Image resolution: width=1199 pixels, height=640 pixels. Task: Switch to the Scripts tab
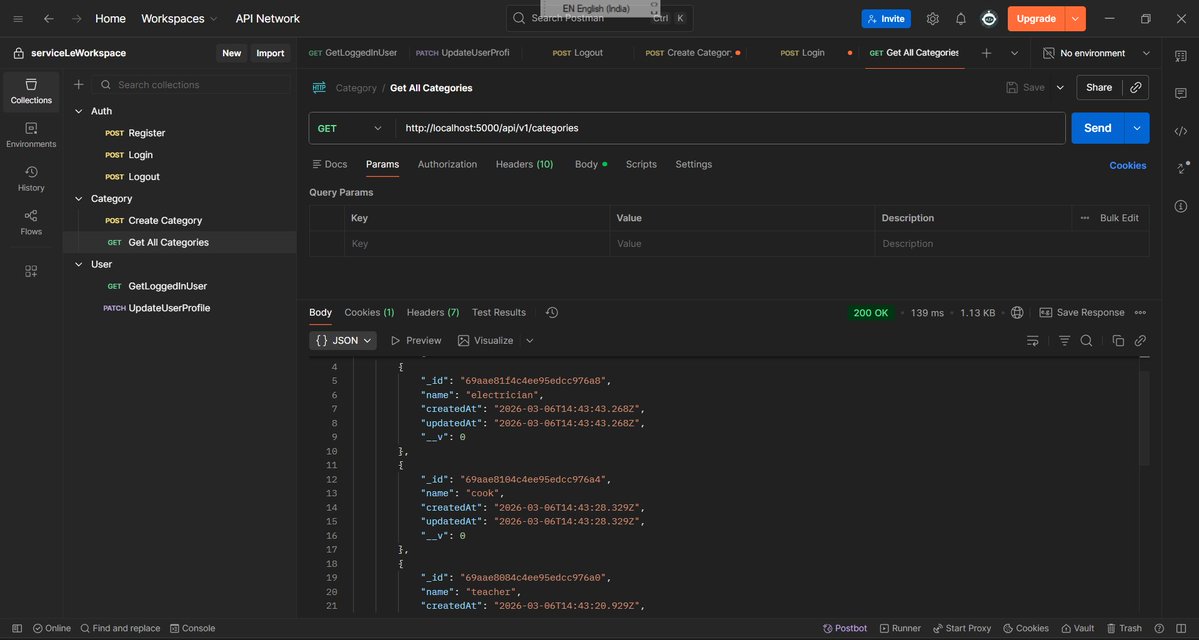point(641,164)
